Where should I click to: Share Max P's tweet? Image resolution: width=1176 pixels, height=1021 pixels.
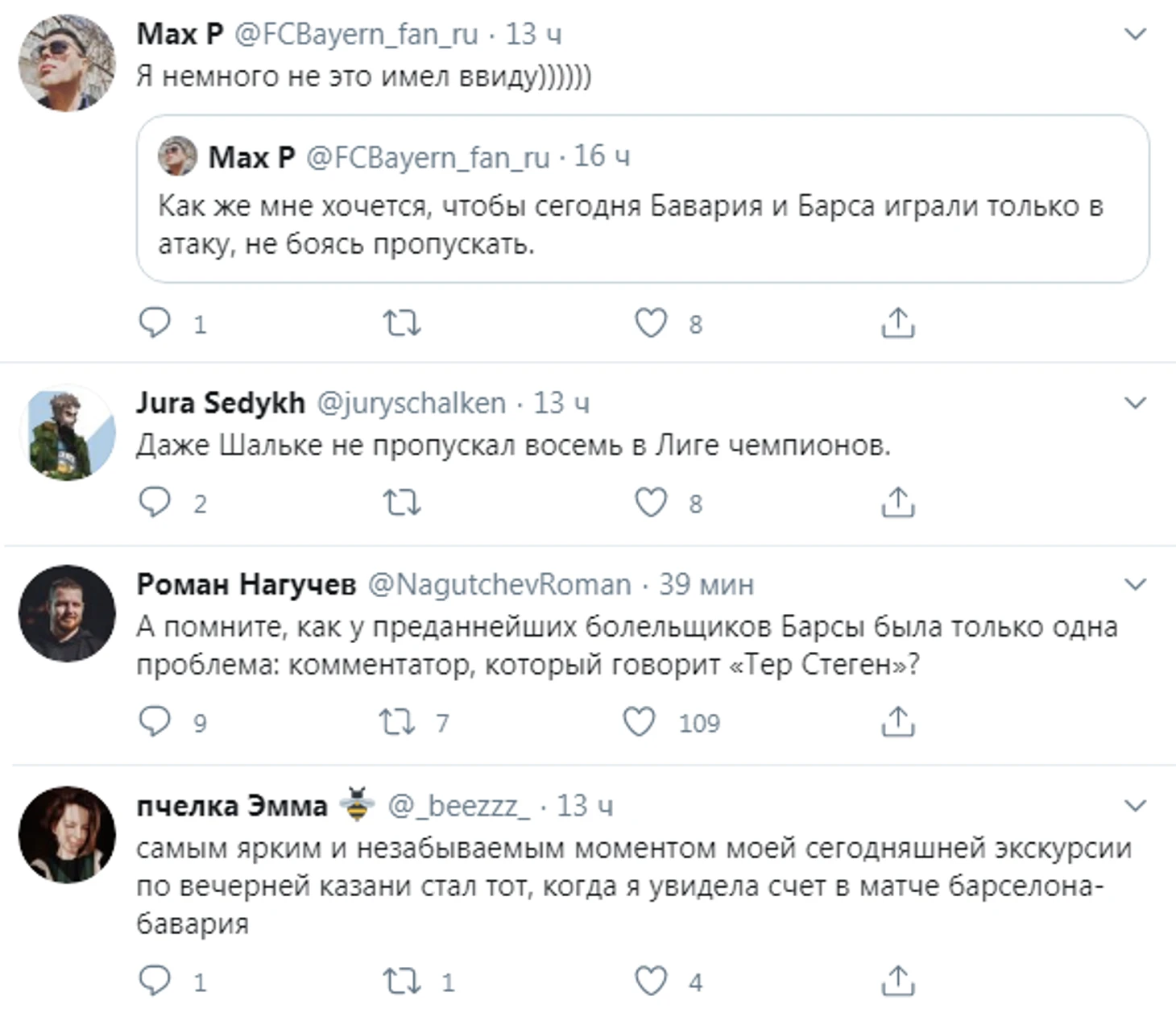(897, 323)
